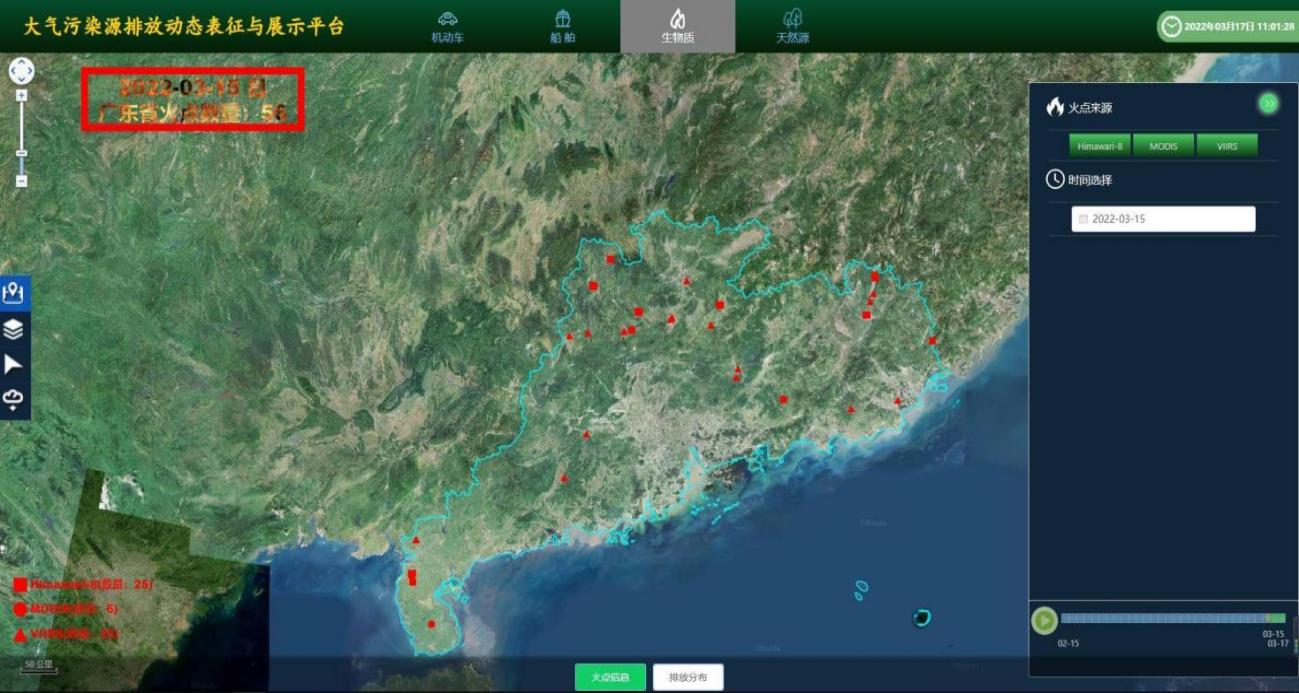Switch to the 船舶 ships tab
Screen dimensions: 1299x693
(x=563, y=27)
